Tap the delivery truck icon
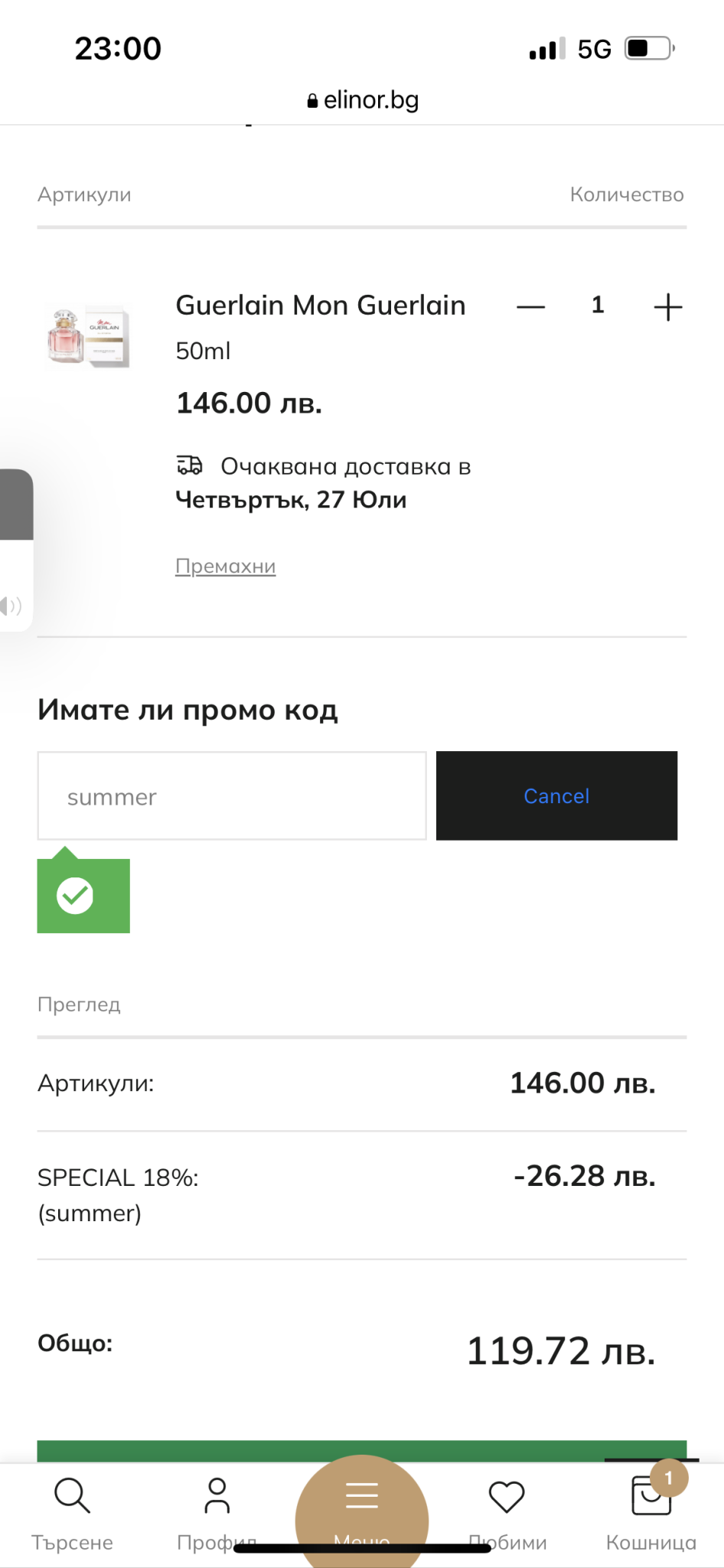 pos(189,465)
